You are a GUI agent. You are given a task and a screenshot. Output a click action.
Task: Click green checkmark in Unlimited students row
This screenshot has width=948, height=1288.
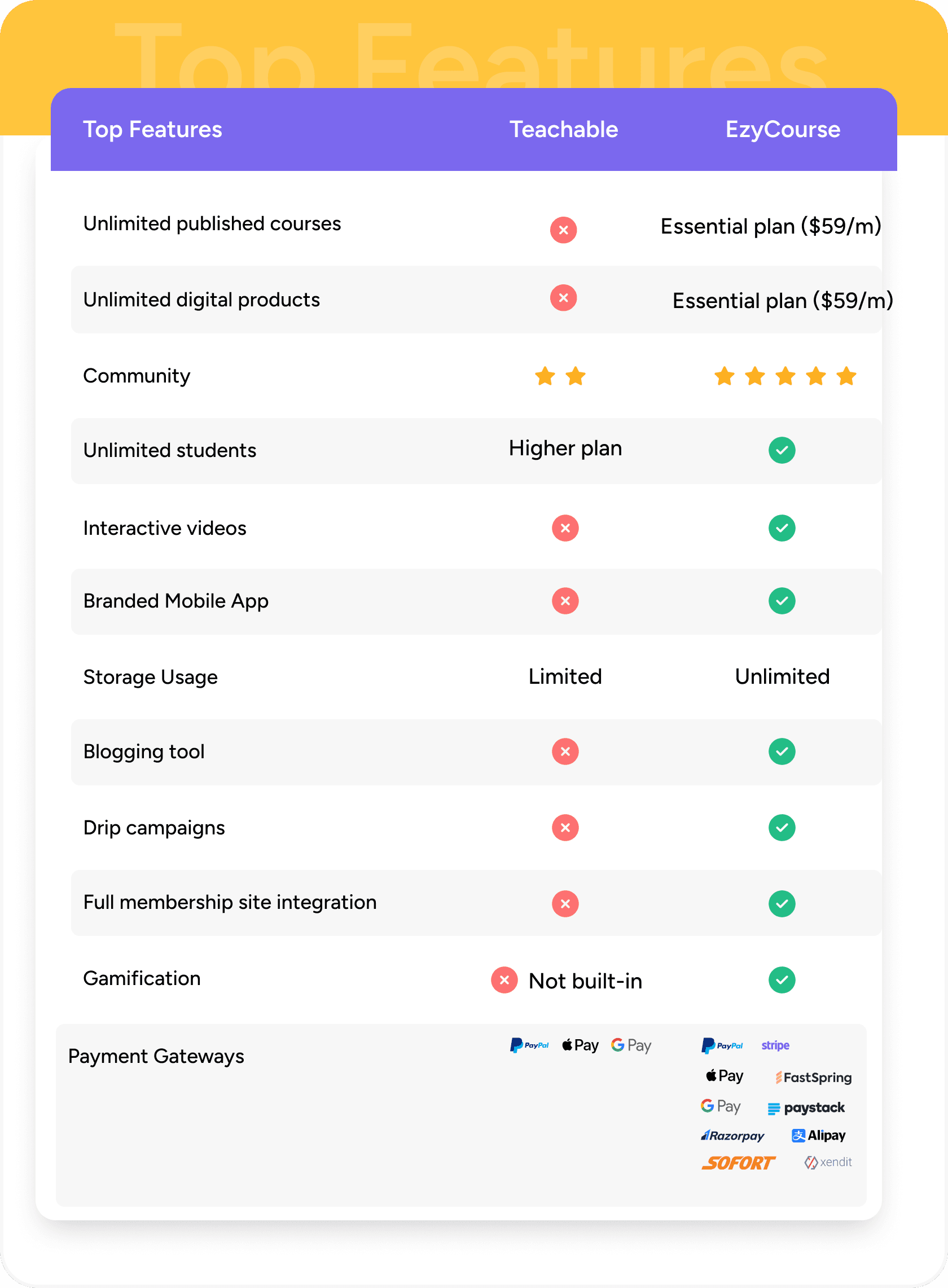click(x=782, y=450)
